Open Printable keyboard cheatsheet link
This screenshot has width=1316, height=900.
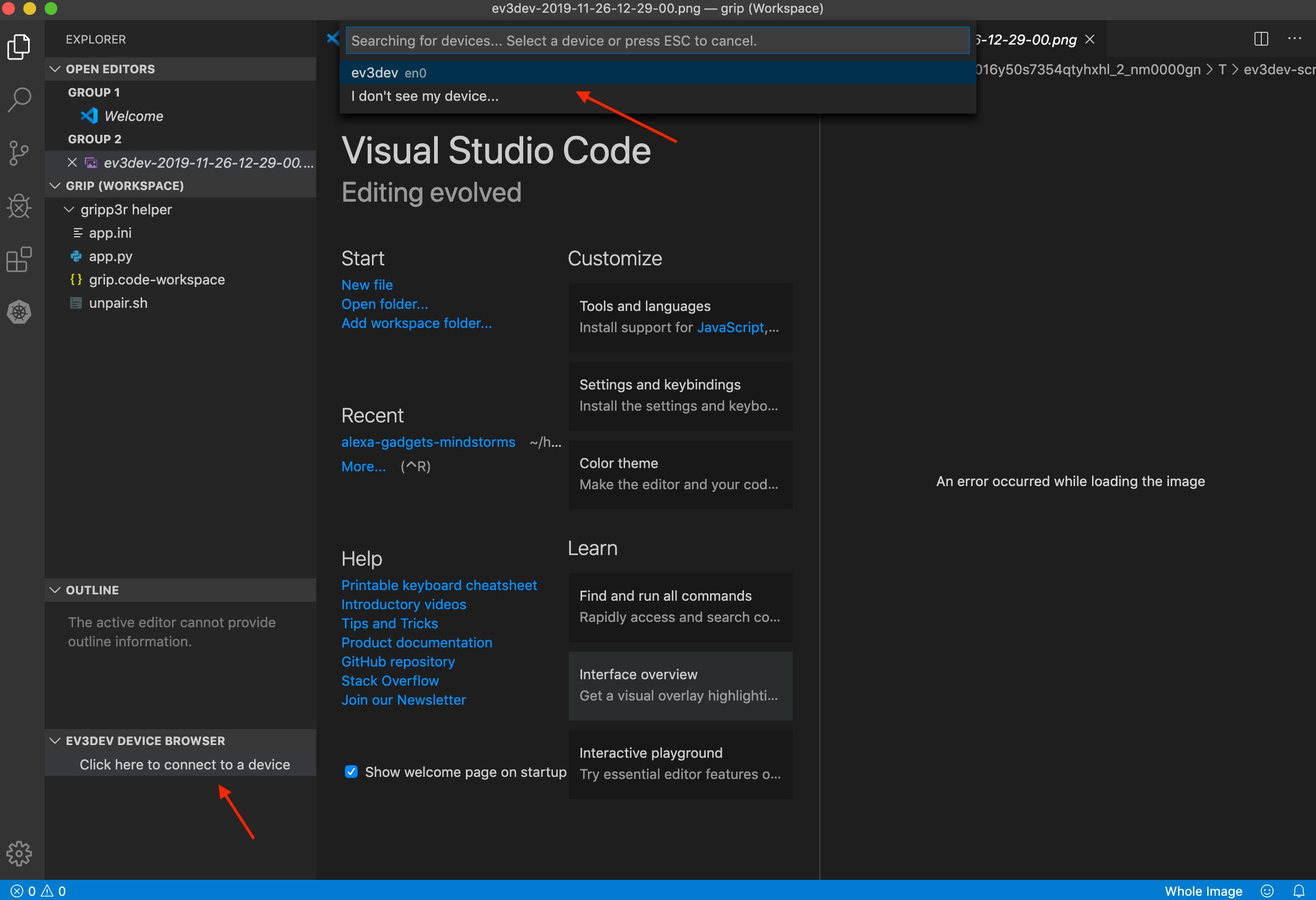(x=439, y=585)
